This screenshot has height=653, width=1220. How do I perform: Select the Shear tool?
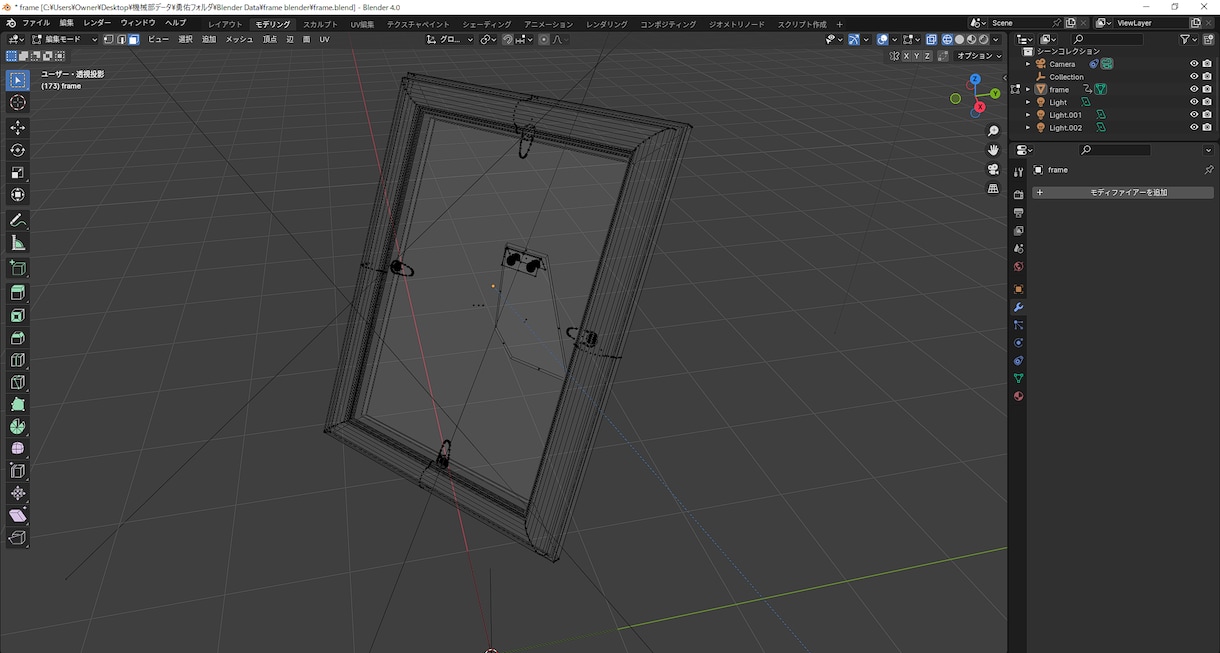click(18, 516)
